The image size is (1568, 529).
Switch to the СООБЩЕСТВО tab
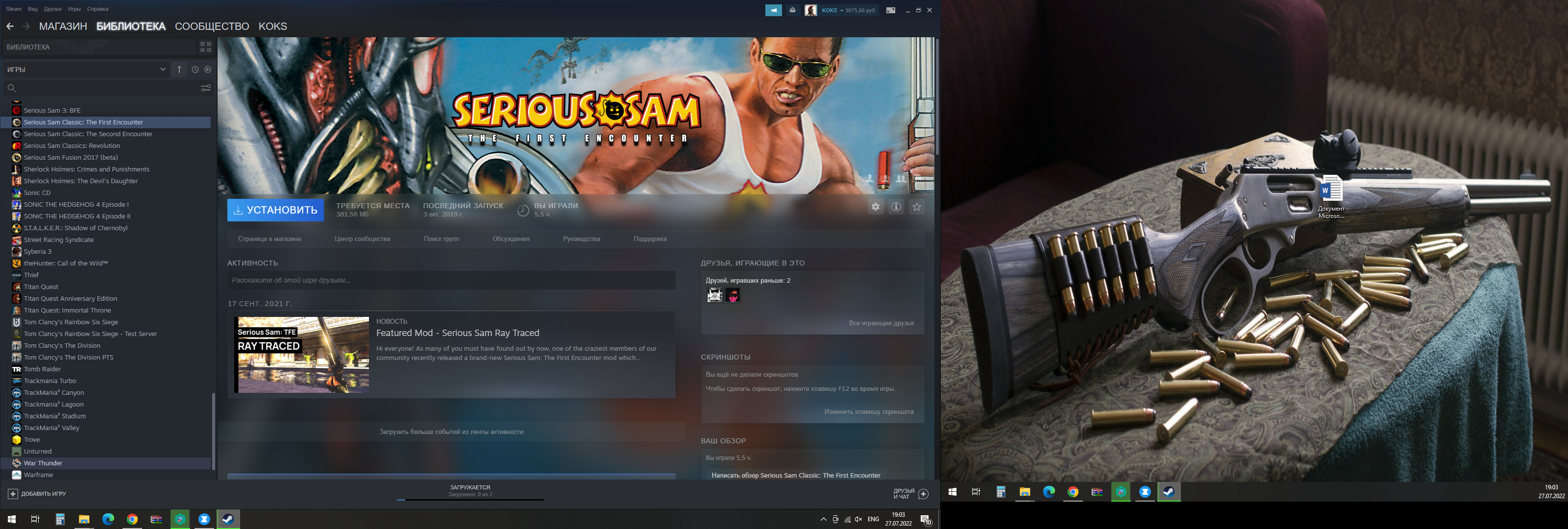[212, 26]
